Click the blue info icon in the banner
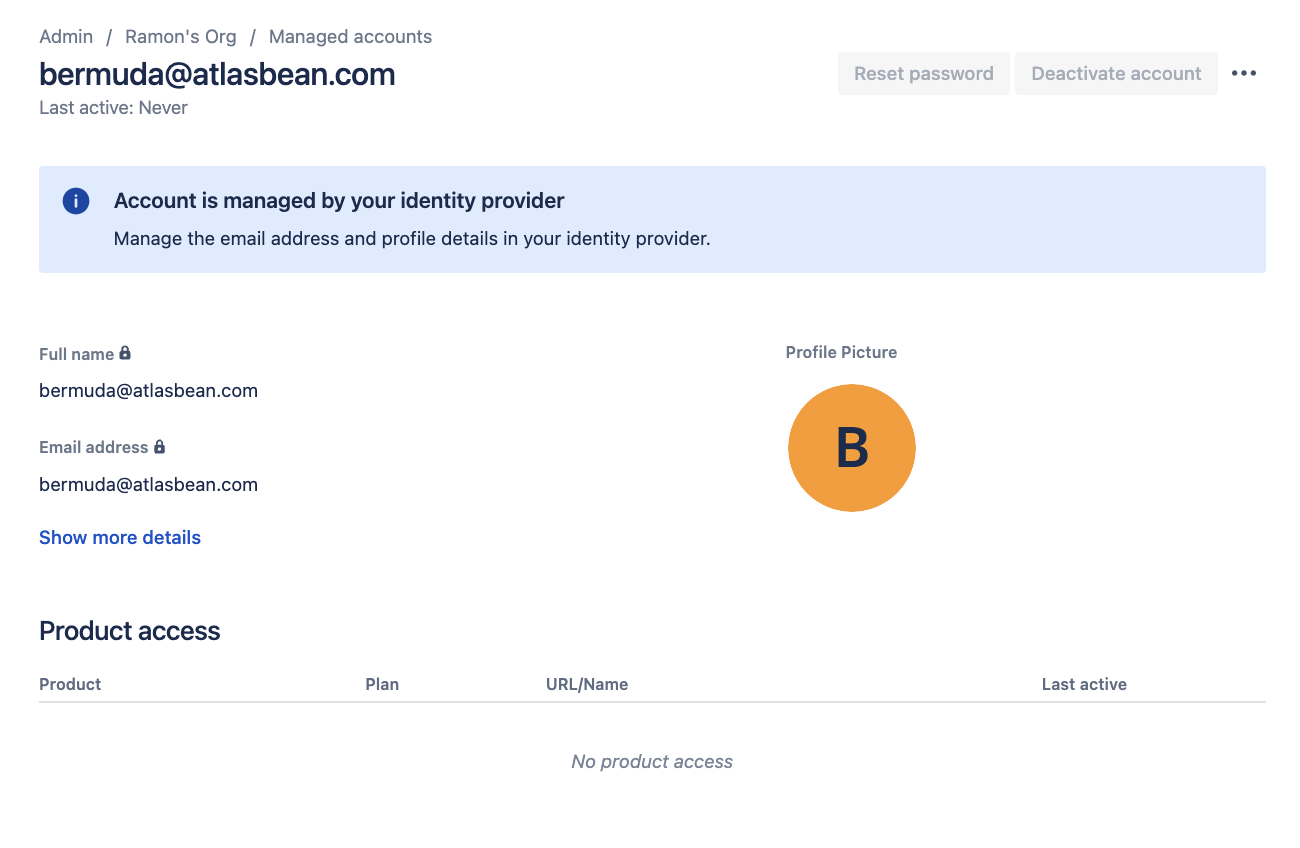The width and height of the screenshot is (1300, 848). coord(76,201)
